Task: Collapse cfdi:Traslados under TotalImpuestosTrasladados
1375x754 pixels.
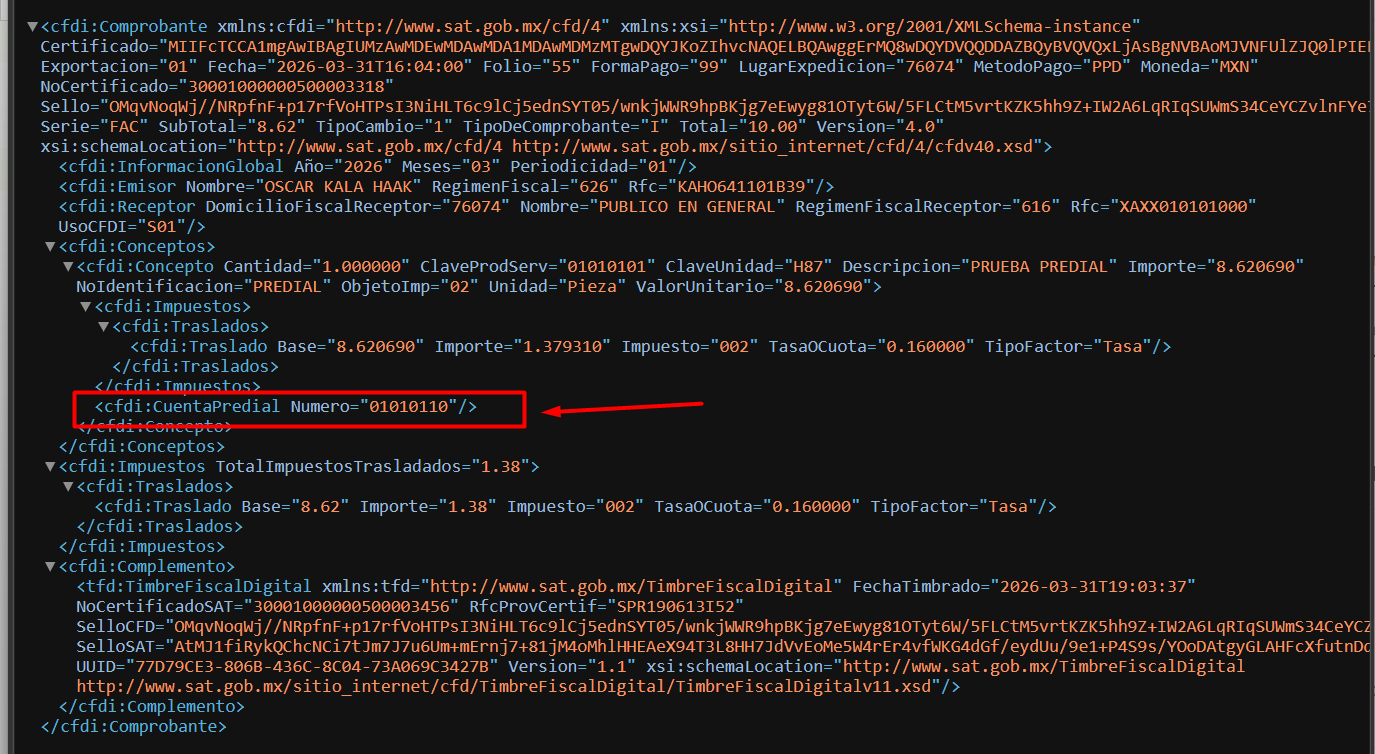Action: (68, 486)
